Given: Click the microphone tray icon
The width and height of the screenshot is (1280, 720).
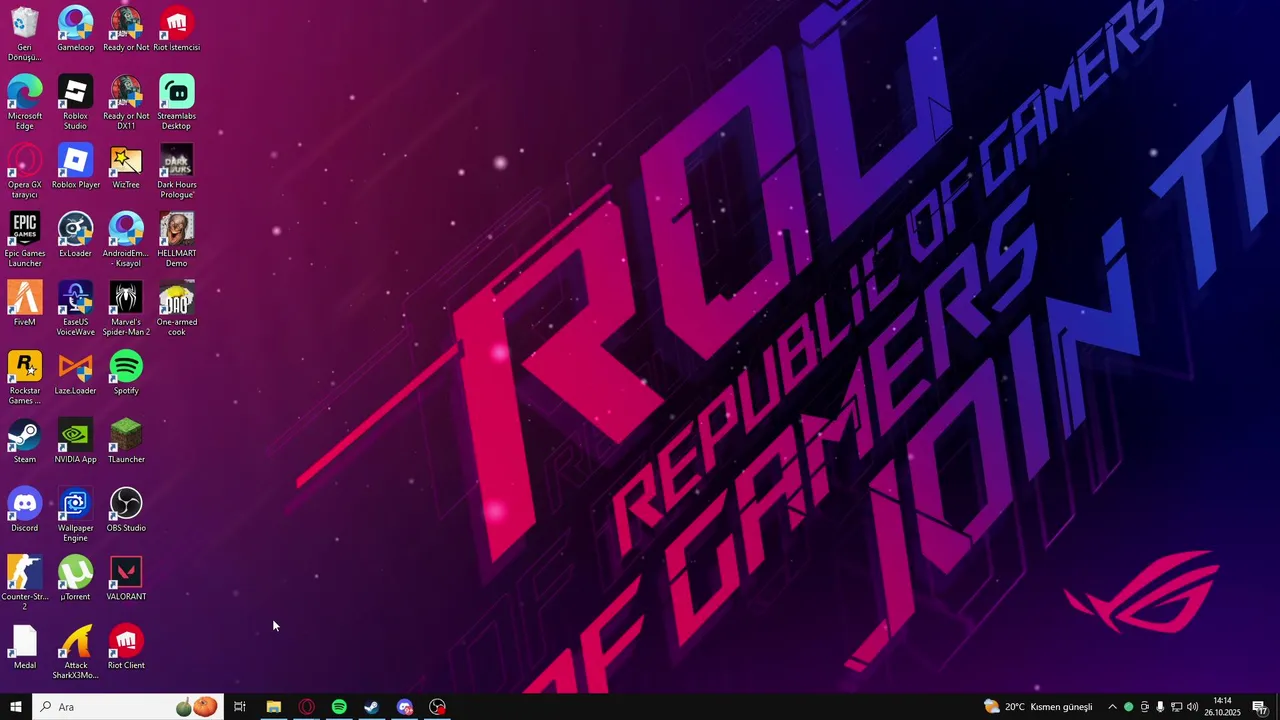Looking at the screenshot, I should click(x=1160, y=707).
